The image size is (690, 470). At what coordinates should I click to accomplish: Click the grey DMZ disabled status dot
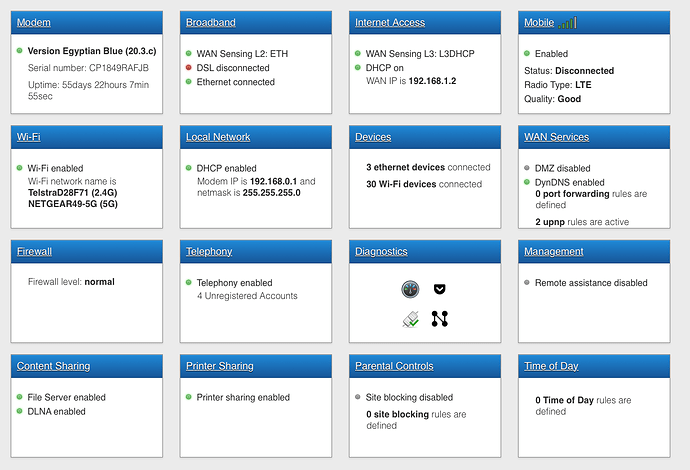[527, 168]
